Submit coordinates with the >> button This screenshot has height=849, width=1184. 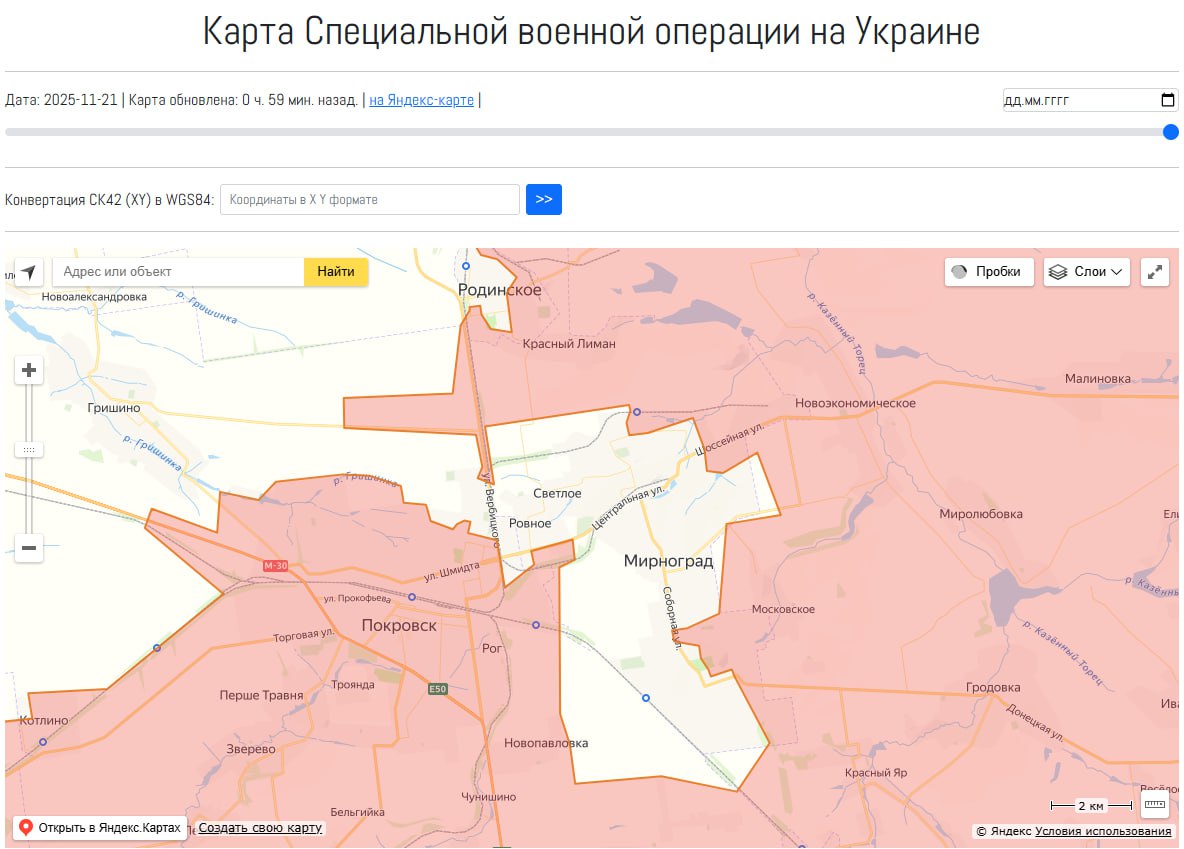(x=544, y=199)
